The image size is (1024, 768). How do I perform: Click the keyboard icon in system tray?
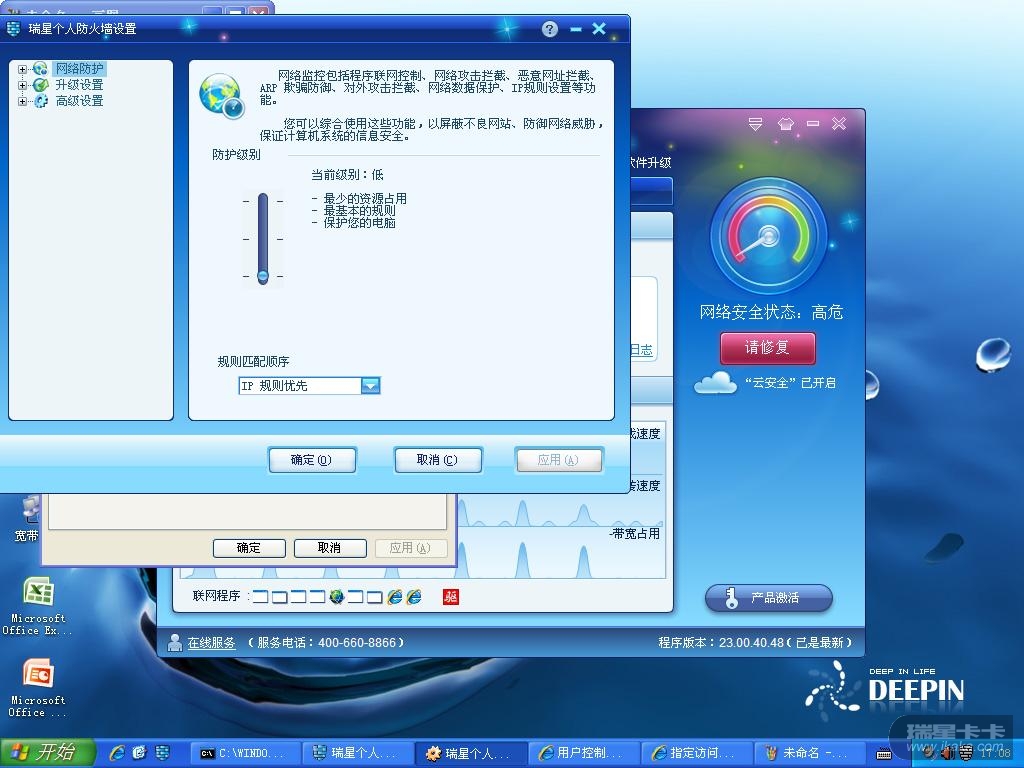(x=884, y=754)
